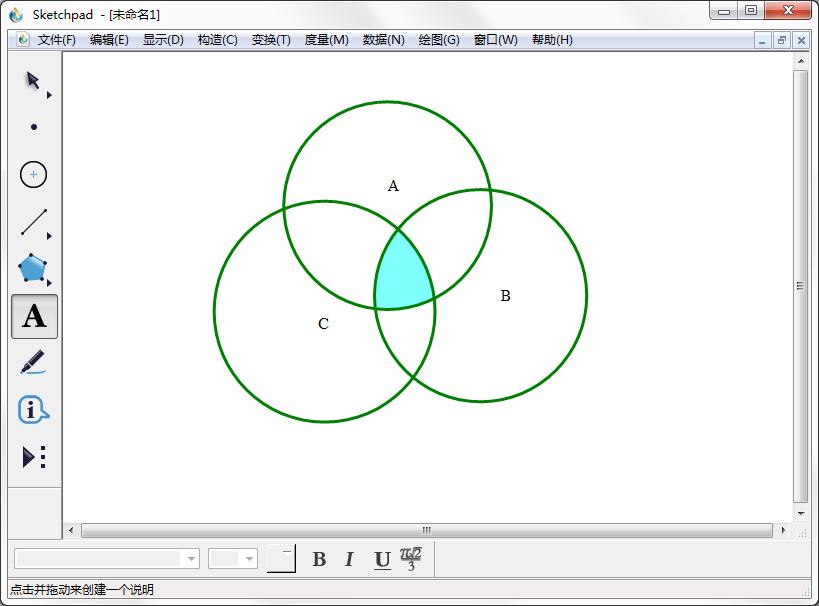This screenshot has height=606, width=819.
Task: Click the vertical scrollbar down arrow
Action: pos(801,514)
